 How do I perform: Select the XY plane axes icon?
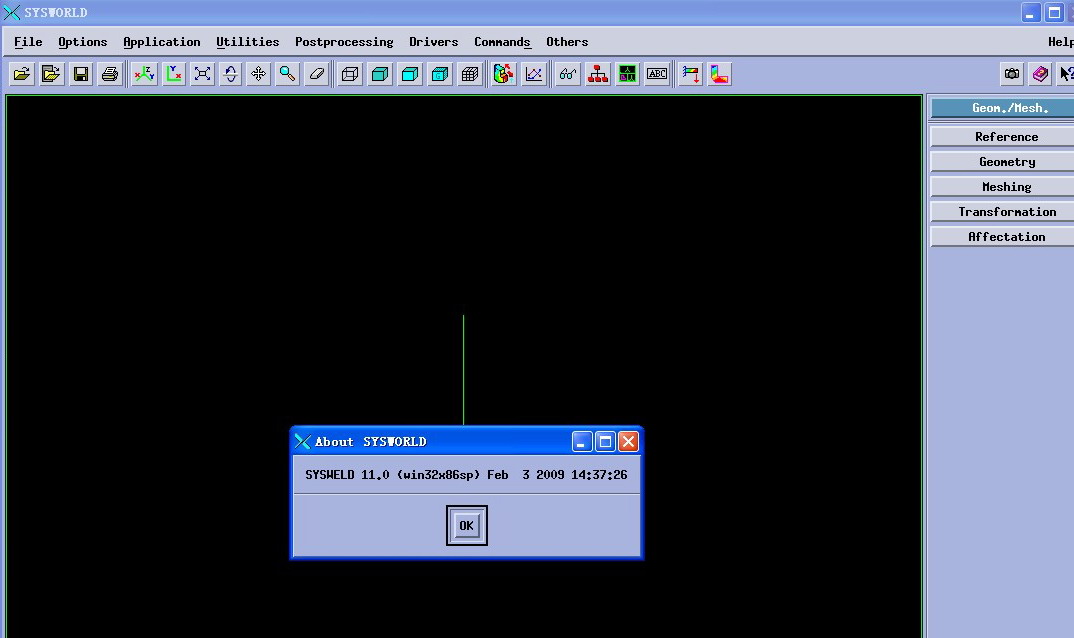pyautogui.click(x=173, y=74)
